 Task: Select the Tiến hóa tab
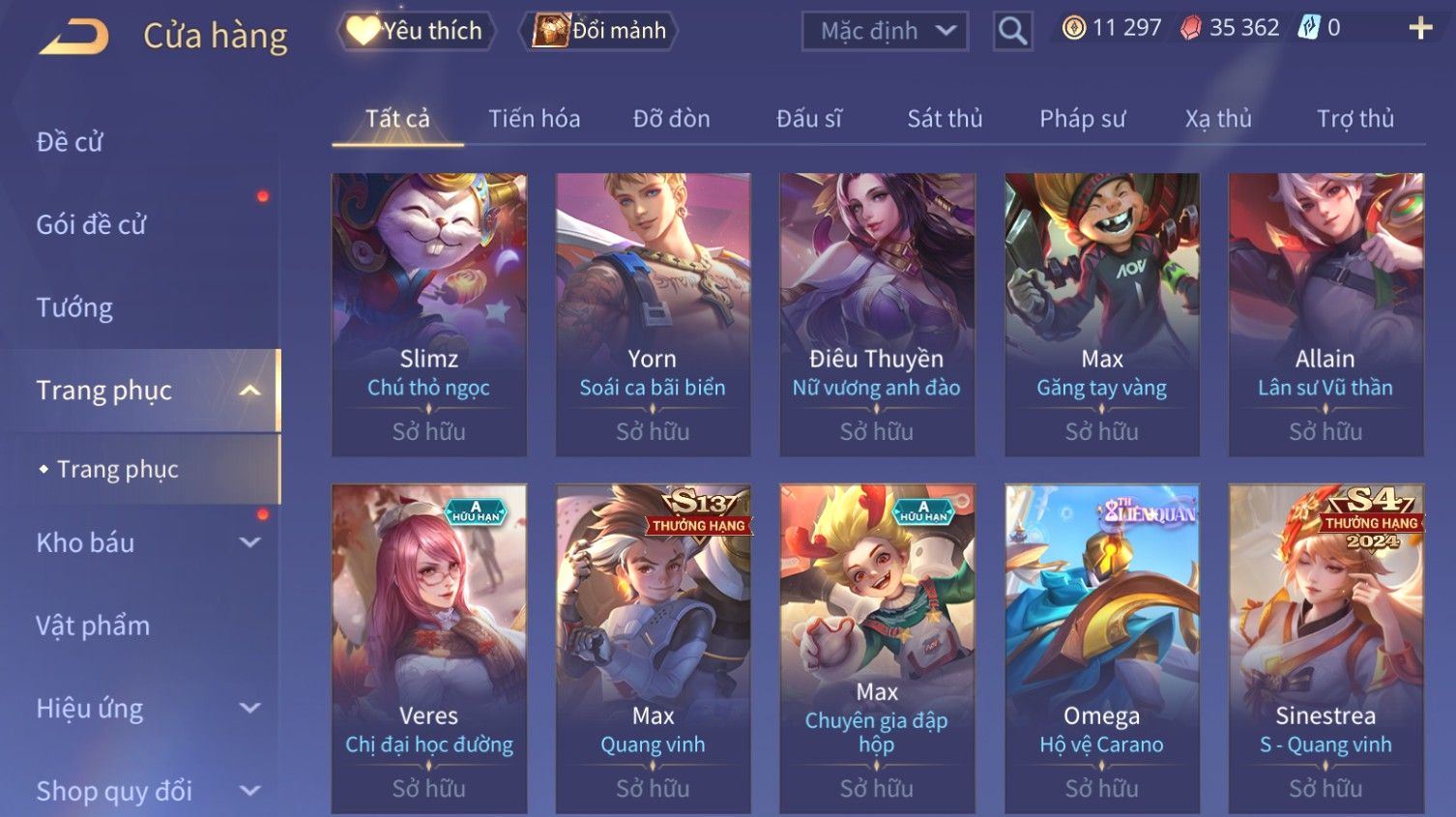[534, 119]
